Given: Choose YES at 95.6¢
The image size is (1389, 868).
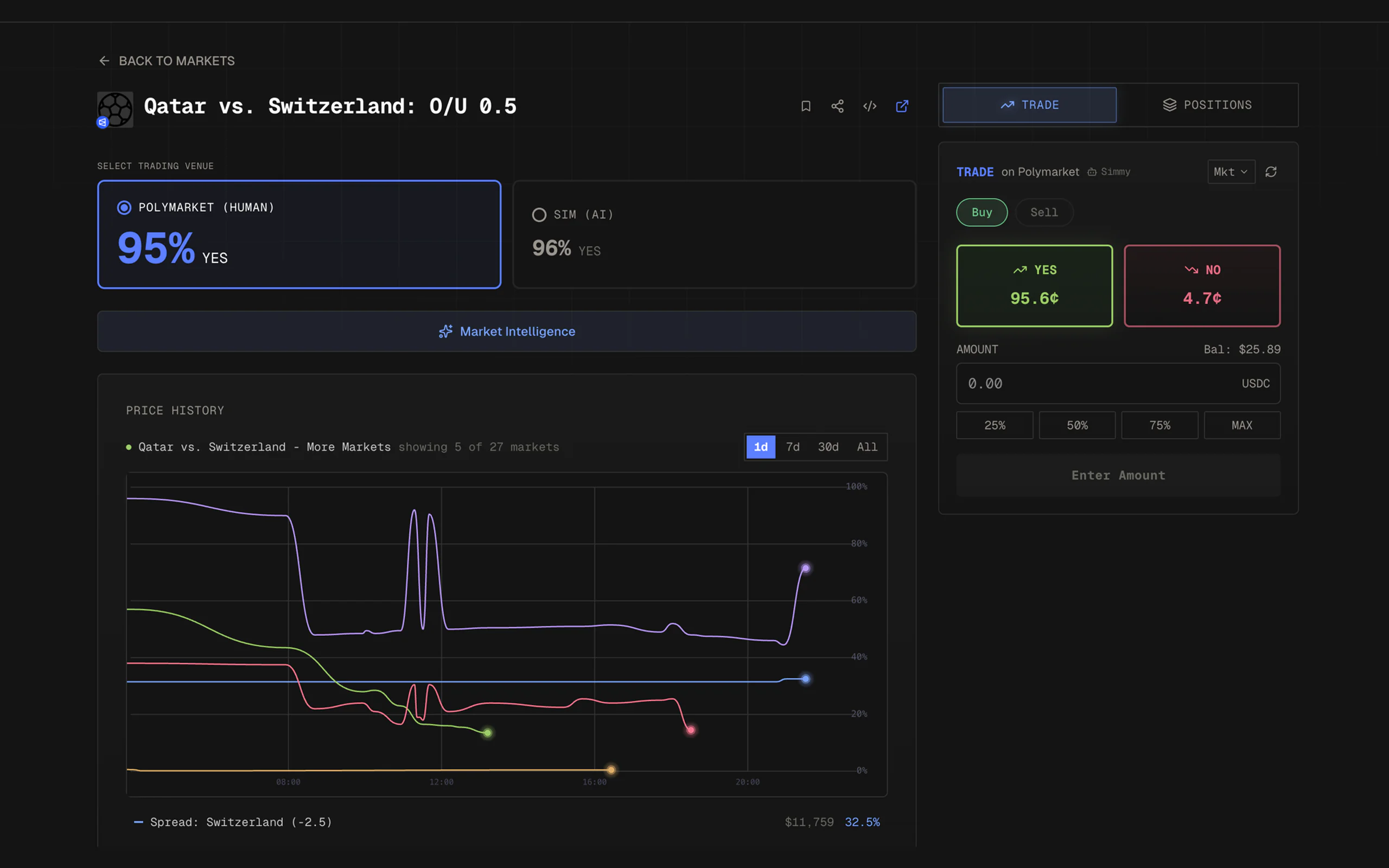Looking at the screenshot, I should pyautogui.click(x=1034, y=286).
